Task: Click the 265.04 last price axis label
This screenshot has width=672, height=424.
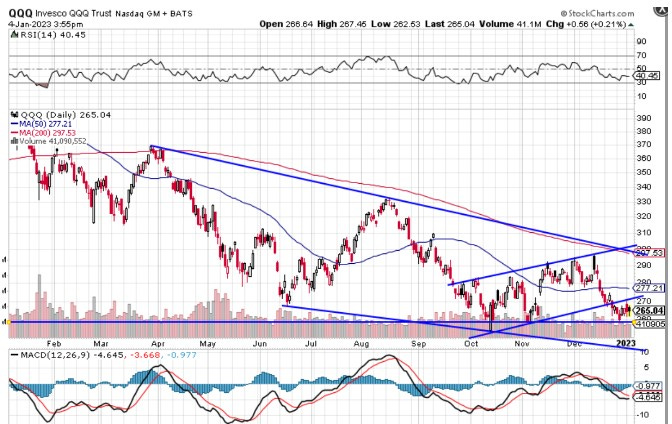Action: click(651, 311)
